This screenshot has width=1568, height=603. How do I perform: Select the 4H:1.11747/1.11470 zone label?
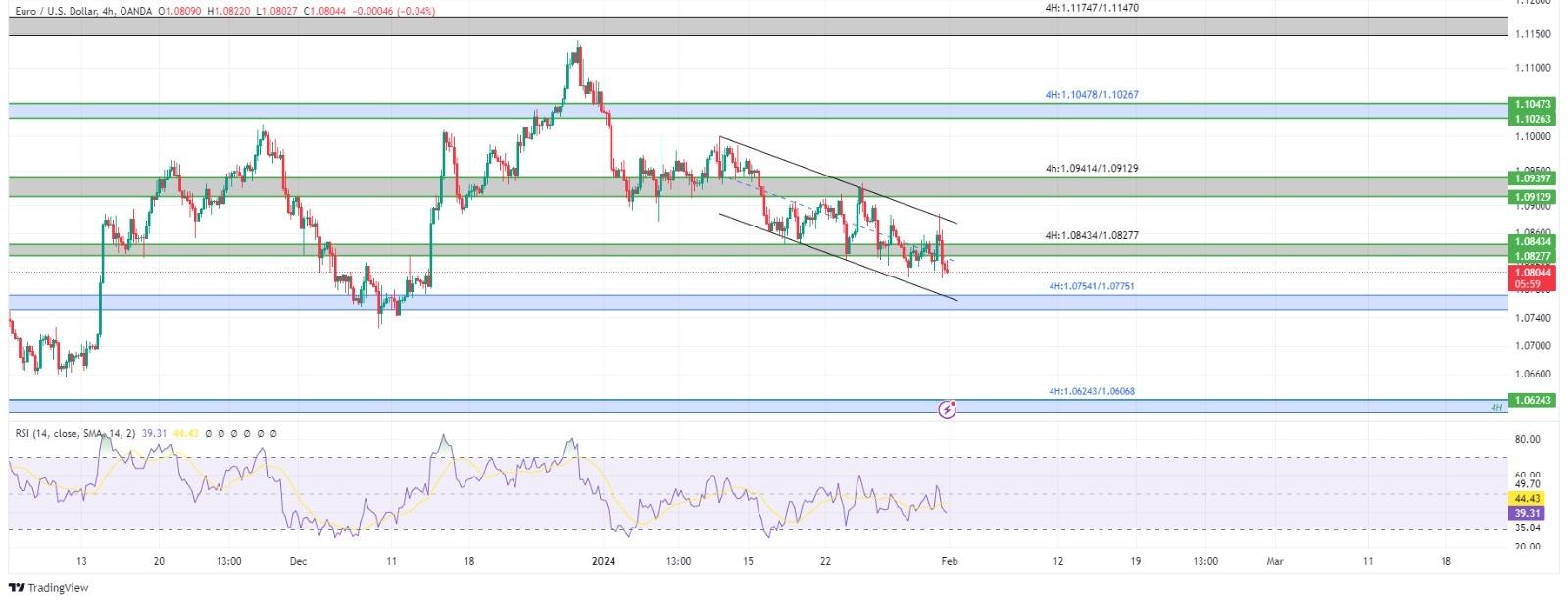pyautogui.click(x=1091, y=7)
